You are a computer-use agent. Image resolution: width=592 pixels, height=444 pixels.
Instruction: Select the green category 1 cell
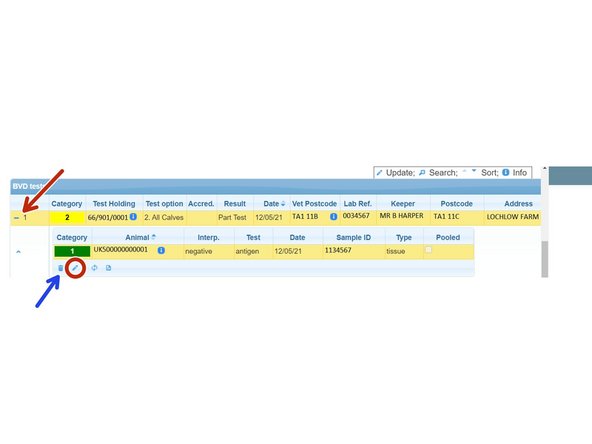(72, 251)
